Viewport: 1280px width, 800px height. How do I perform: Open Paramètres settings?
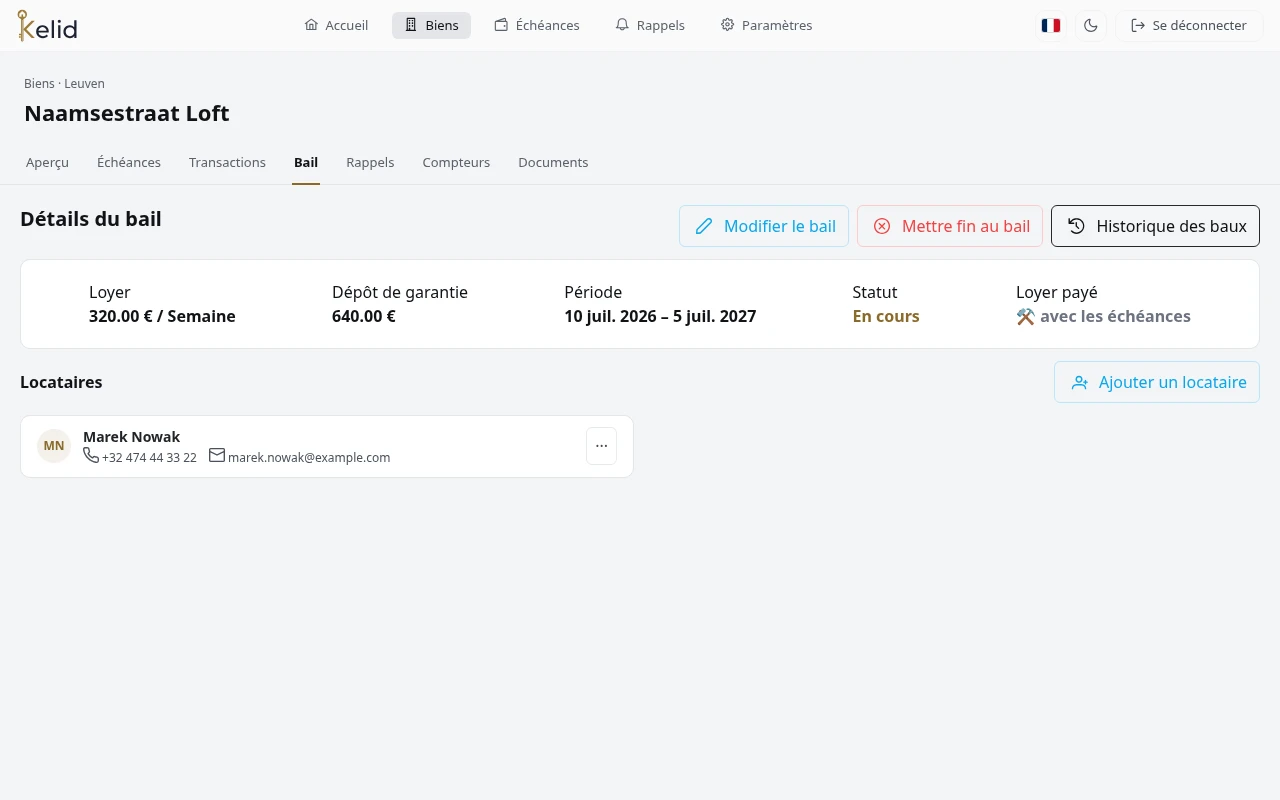[766, 25]
